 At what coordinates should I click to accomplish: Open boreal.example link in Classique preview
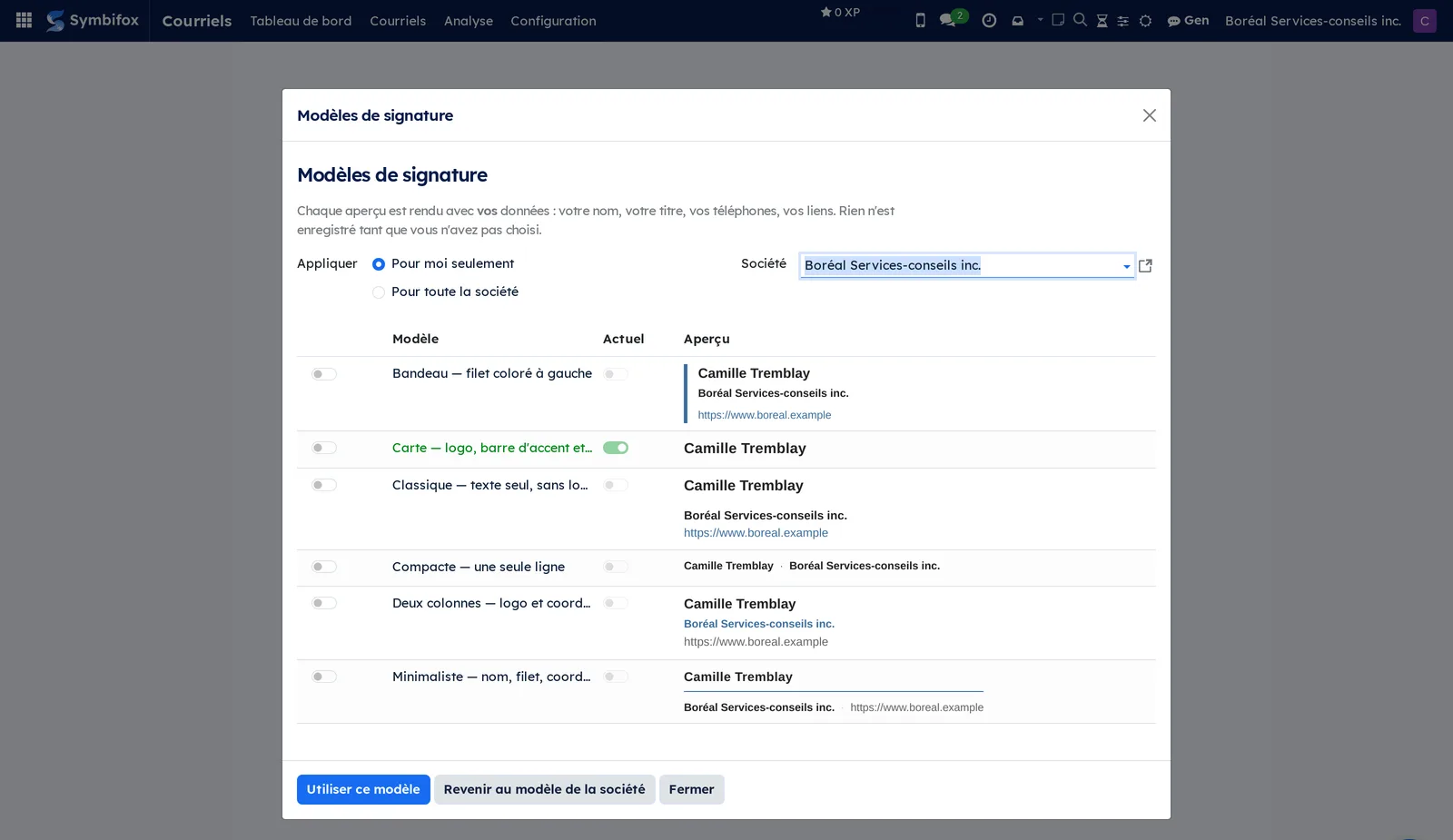(756, 533)
